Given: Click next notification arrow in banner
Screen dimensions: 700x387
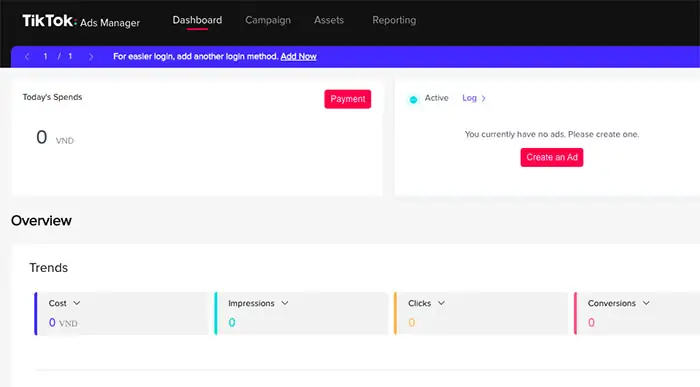Looking at the screenshot, I should pos(91,57).
